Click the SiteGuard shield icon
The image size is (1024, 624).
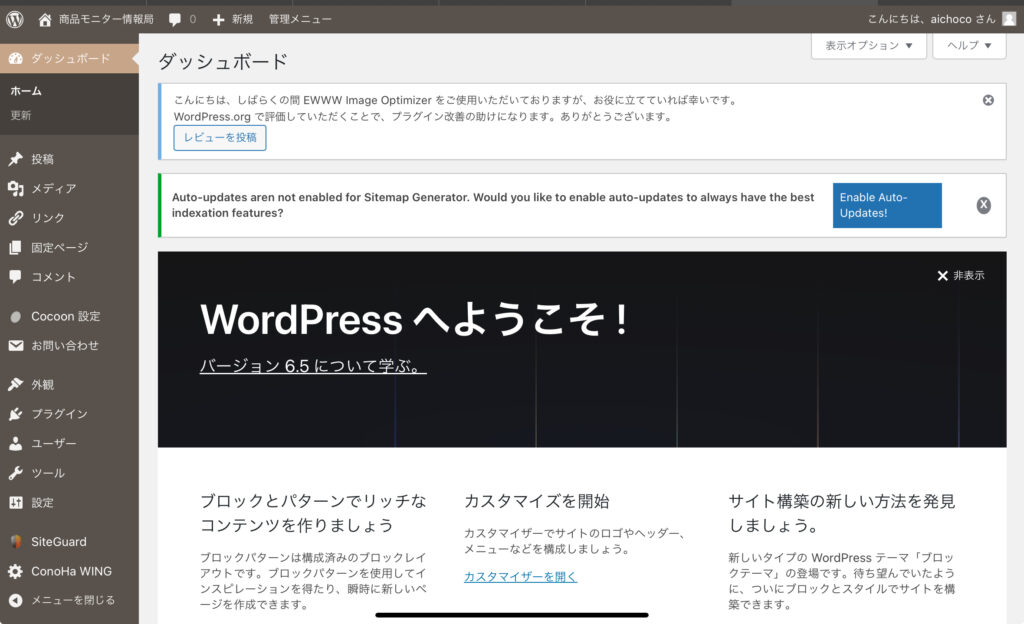(16, 542)
